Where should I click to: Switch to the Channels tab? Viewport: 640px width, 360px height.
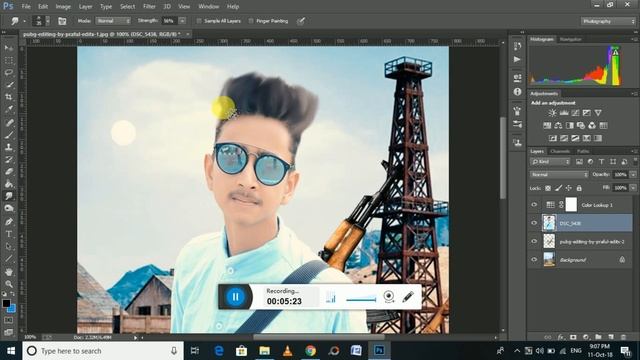pos(560,151)
